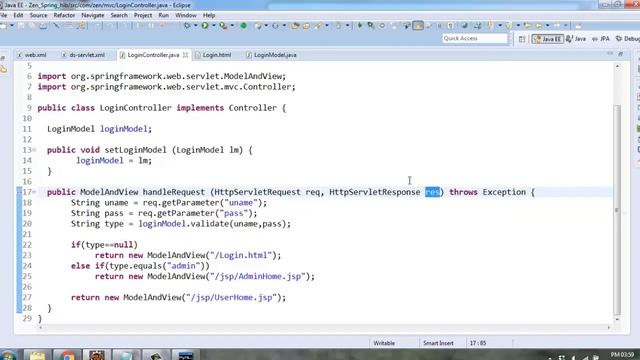Open the Source menu
Screen dimensions: 640x360
tap(38, 15)
